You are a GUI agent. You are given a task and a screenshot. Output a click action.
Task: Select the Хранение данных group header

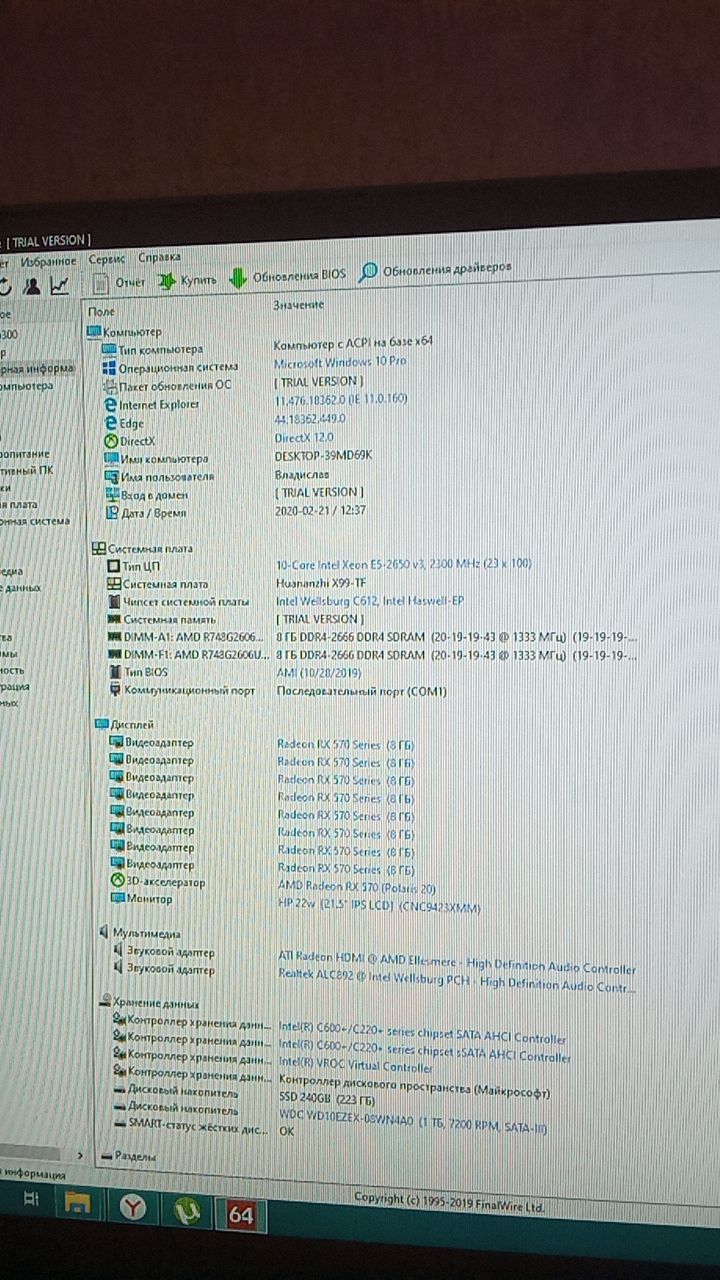151,1004
